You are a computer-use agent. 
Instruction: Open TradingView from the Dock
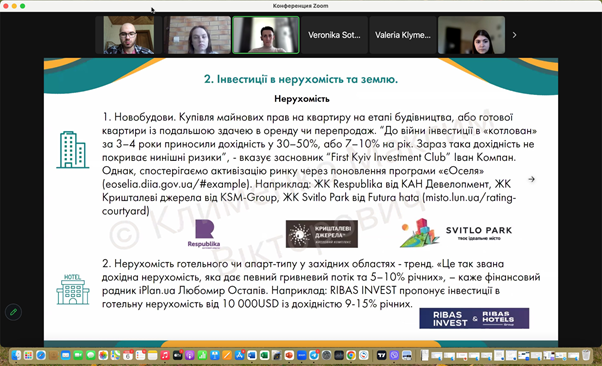382,355
